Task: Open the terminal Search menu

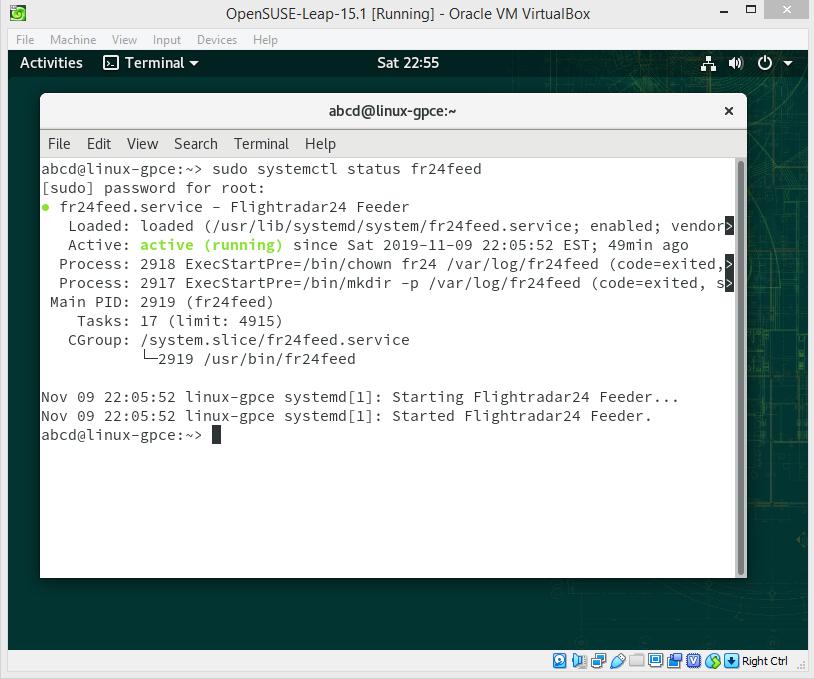Action: click(x=196, y=144)
